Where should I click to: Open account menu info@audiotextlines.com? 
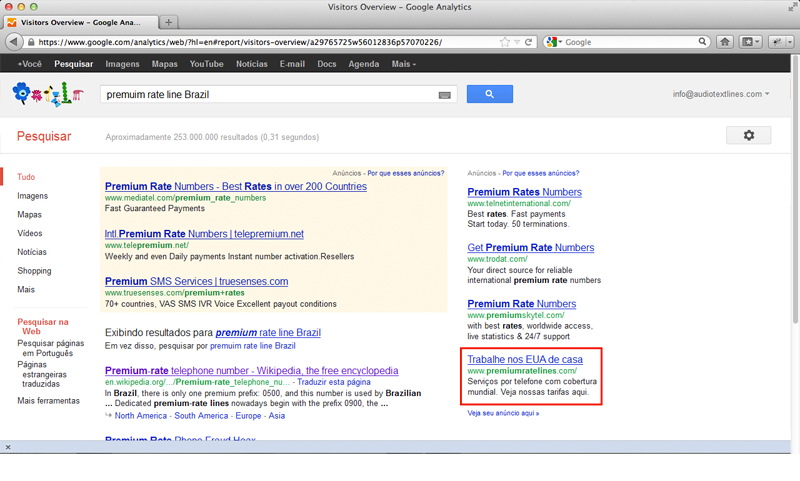click(x=720, y=94)
